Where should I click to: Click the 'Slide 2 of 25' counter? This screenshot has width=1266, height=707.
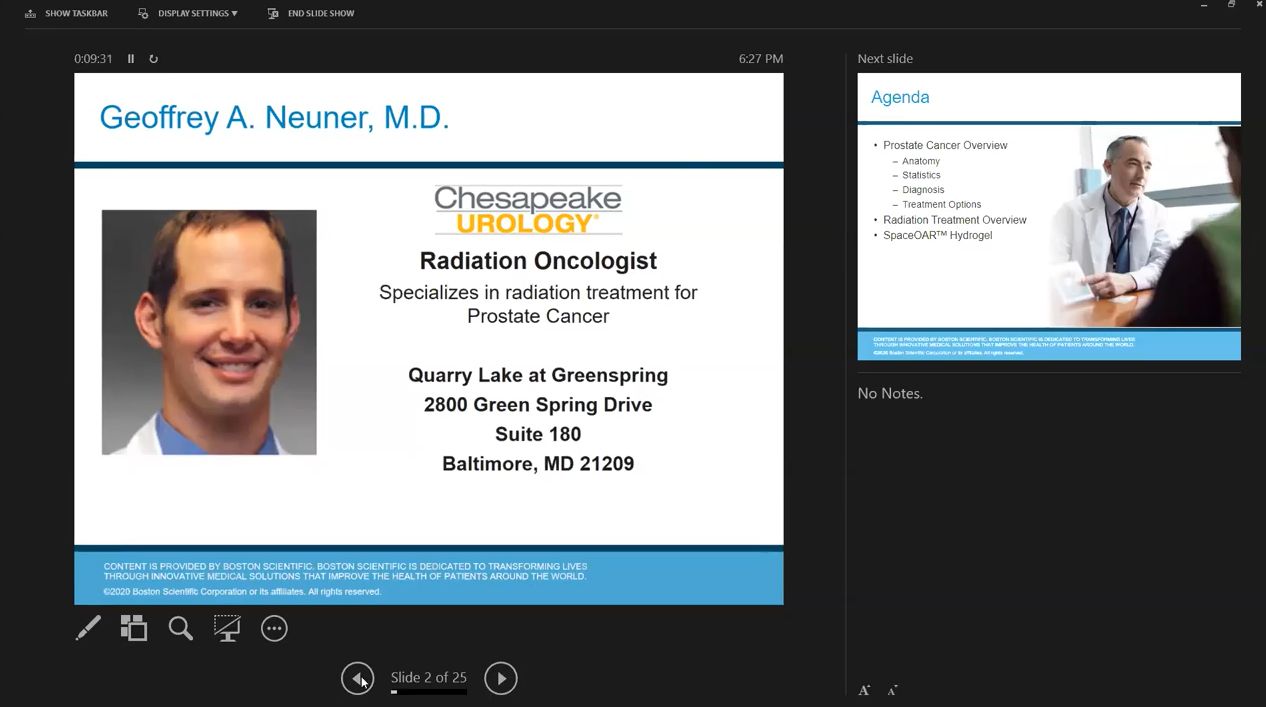pos(428,677)
